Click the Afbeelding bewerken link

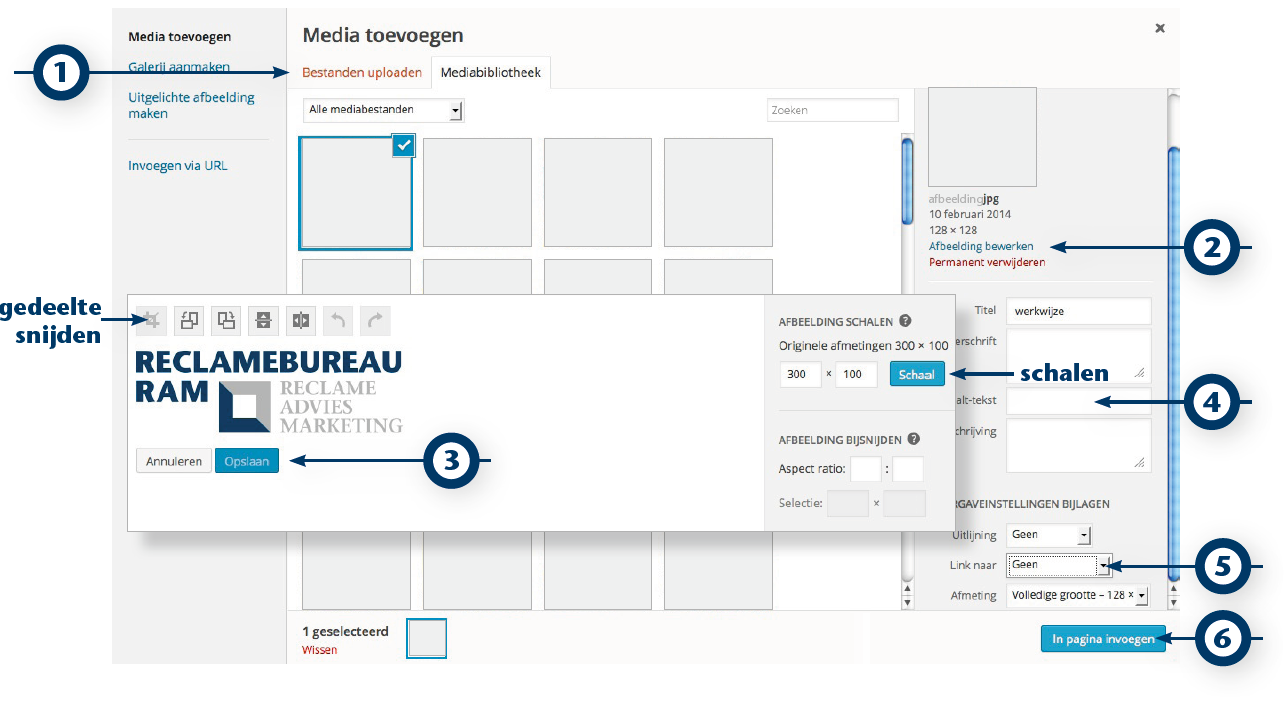981,246
